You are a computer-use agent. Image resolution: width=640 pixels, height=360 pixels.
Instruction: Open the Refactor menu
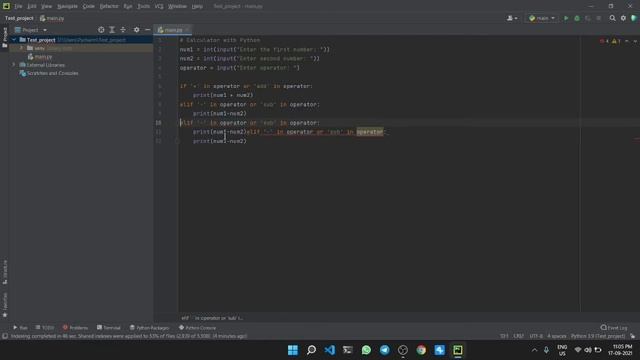pyautogui.click(x=109, y=6)
